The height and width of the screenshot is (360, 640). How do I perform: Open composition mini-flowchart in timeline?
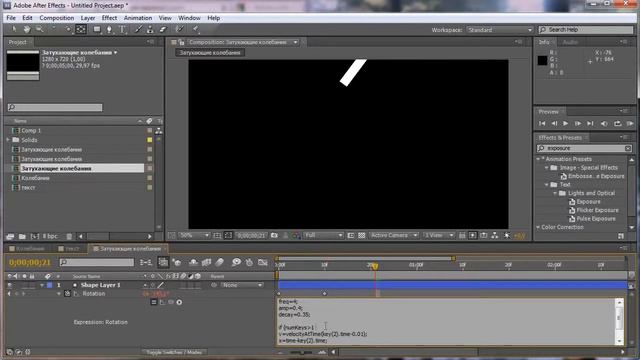(x=146, y=262)
